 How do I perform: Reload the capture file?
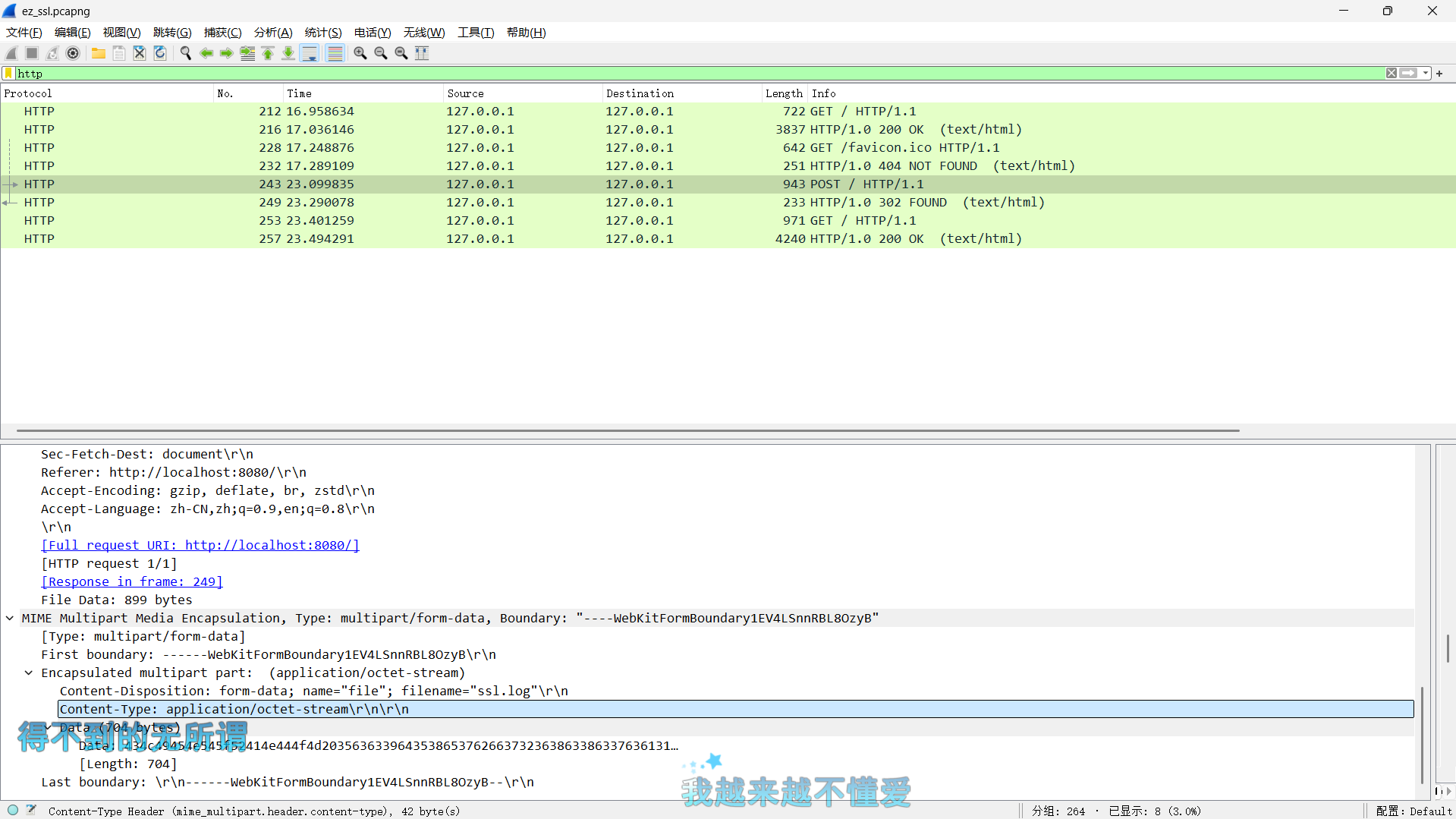[160, 53]
